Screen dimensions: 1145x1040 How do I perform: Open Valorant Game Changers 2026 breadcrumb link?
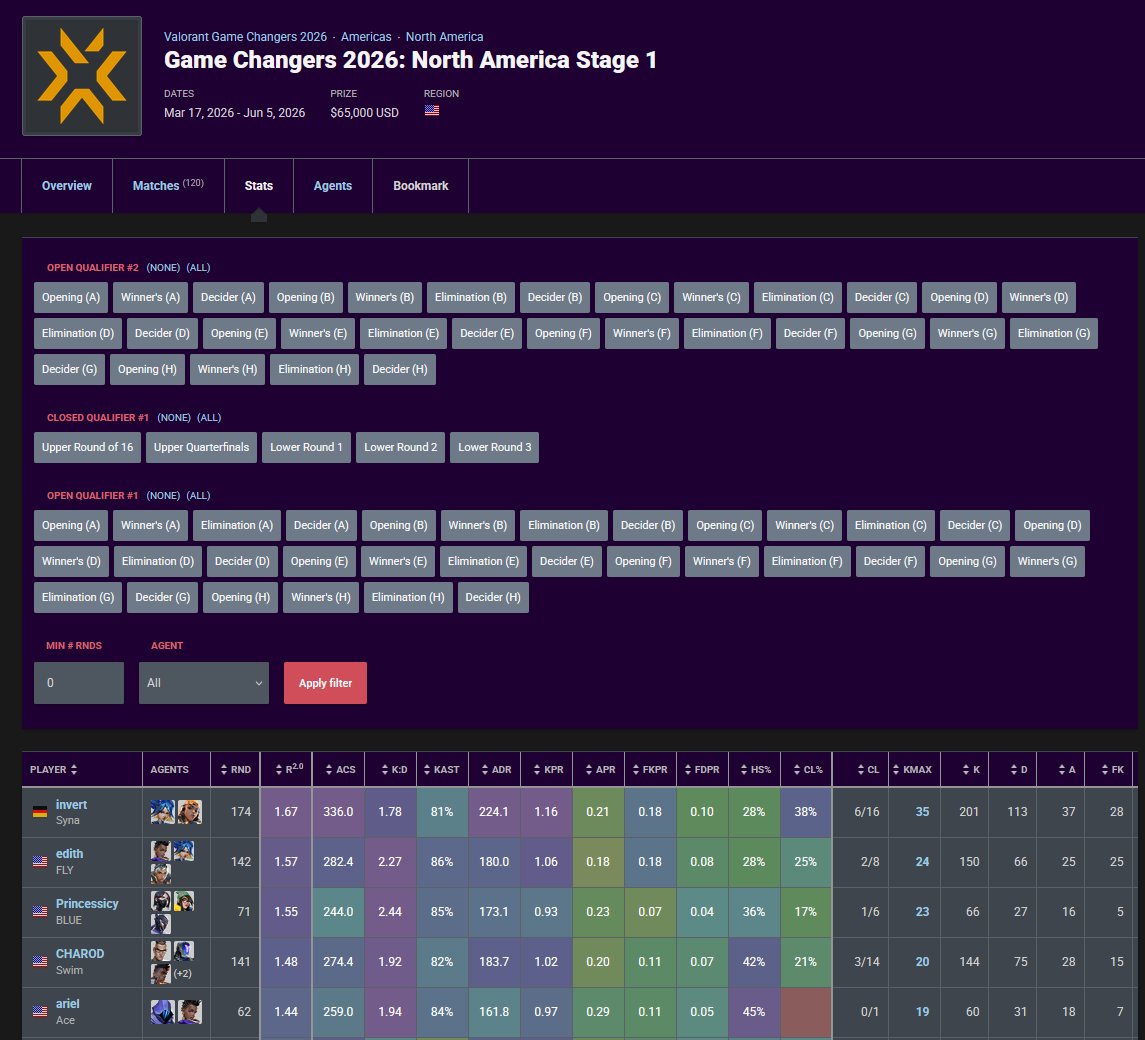click(245, 37)
